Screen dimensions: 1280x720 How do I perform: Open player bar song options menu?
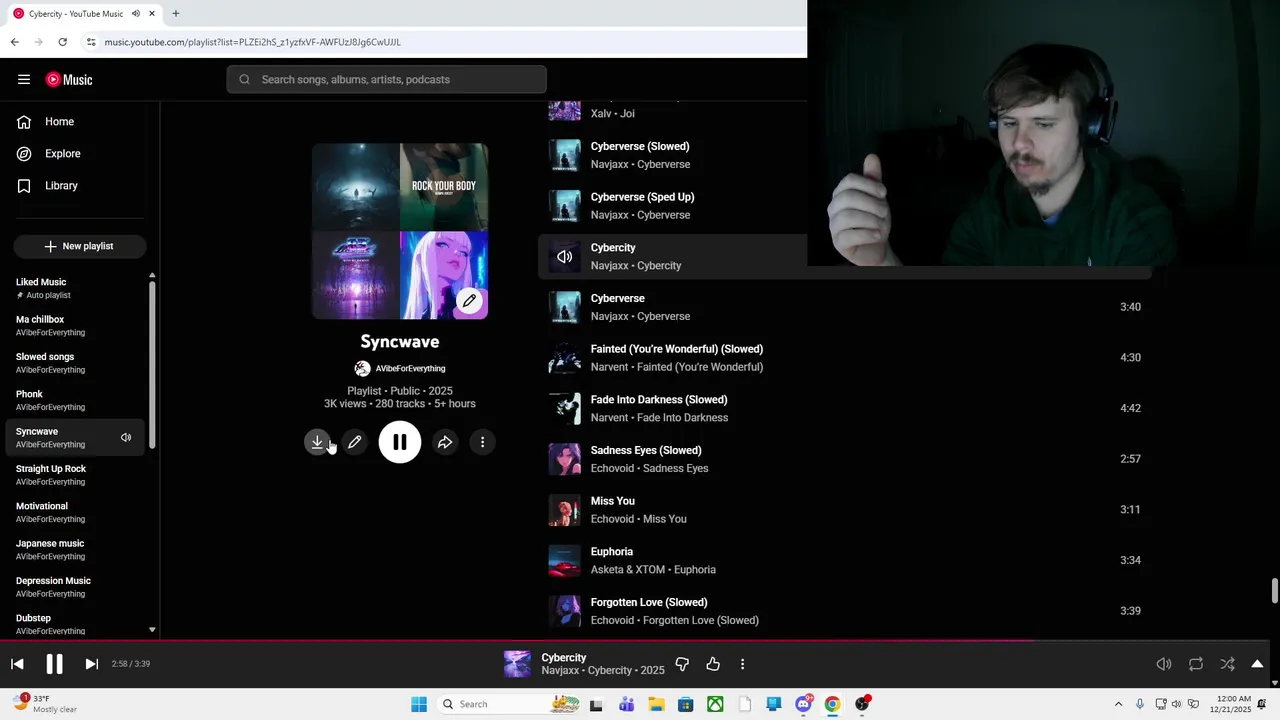coord(742,664)
